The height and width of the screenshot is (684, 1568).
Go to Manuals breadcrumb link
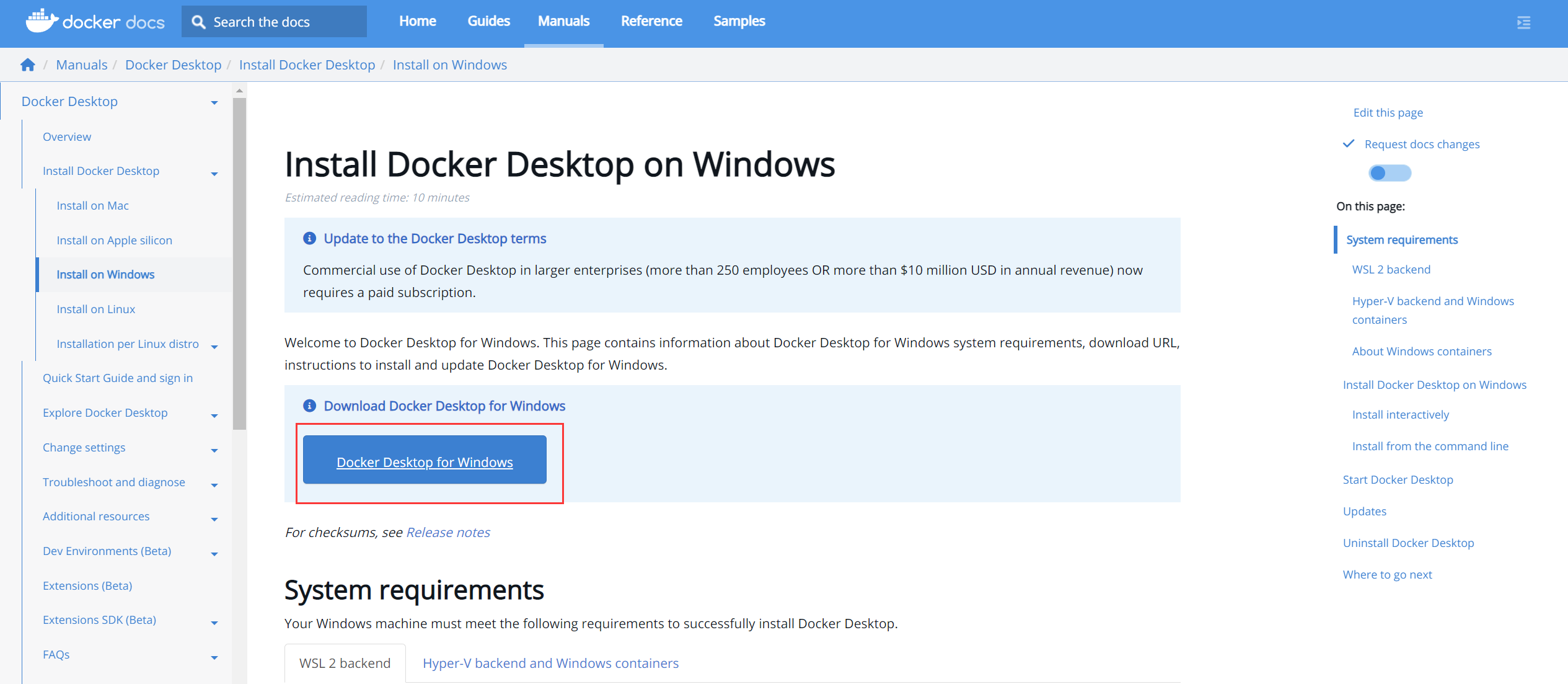click(x=82, y=64)
